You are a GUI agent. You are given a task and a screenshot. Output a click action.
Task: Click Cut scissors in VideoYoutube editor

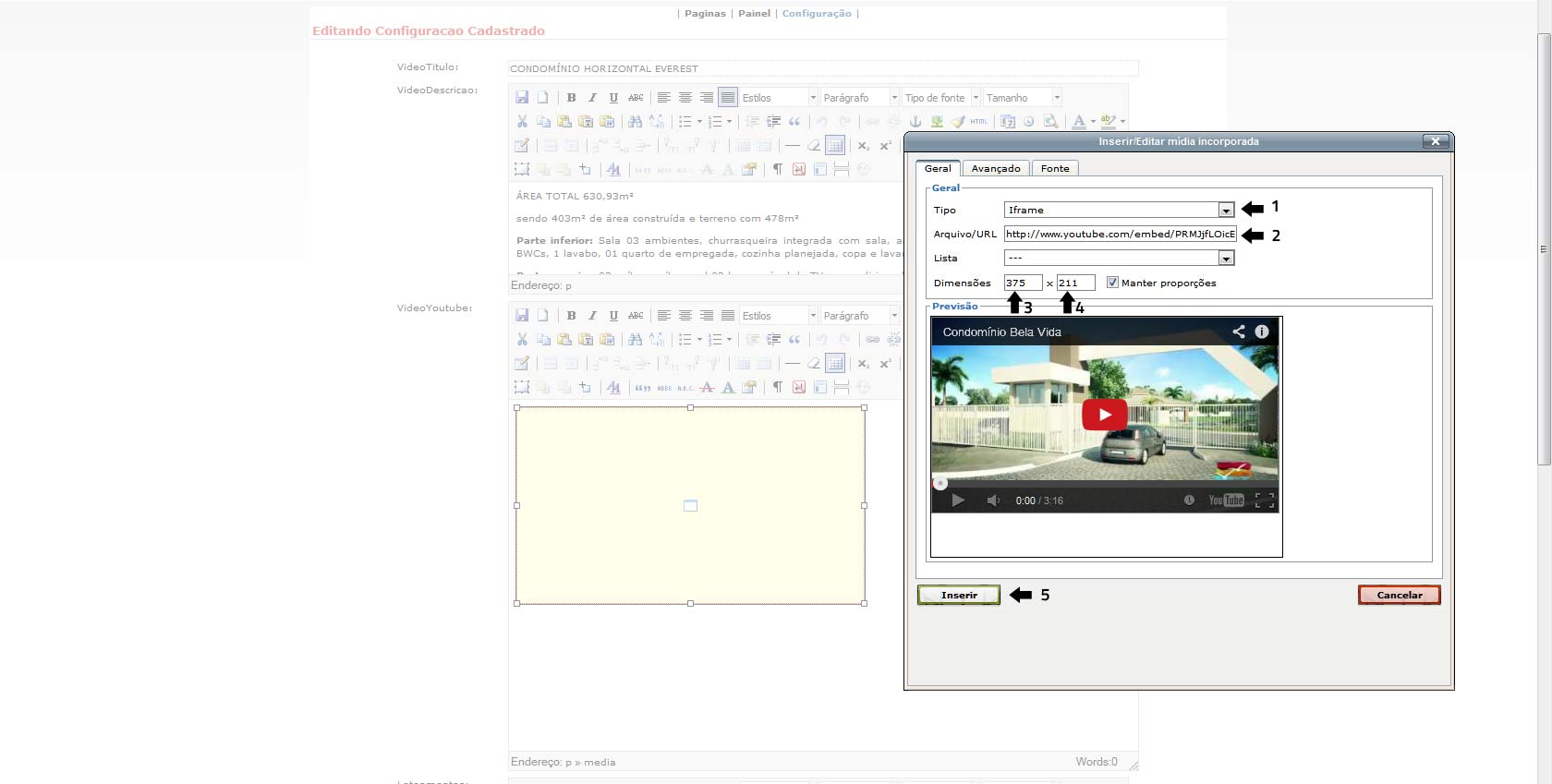522,339
